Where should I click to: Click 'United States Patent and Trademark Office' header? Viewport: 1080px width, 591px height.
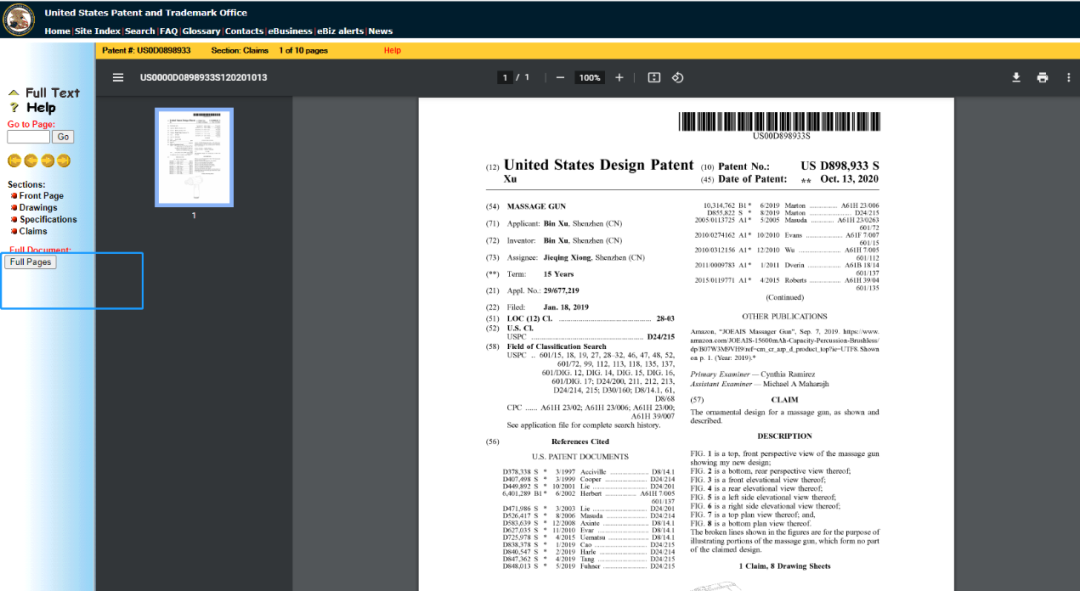pyautogui.click(x=146, y=12)
